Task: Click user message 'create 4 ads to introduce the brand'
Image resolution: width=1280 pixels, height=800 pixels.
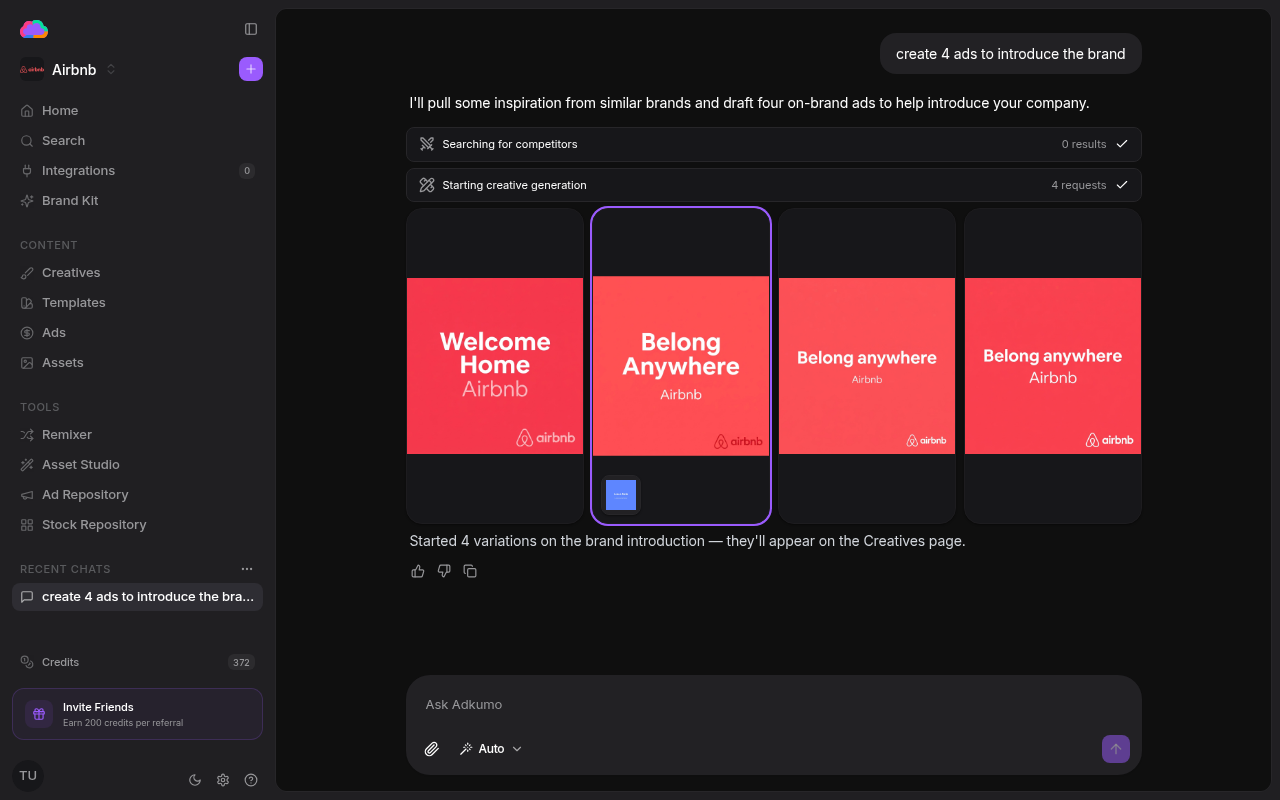Action: (x=1011, y=54)
